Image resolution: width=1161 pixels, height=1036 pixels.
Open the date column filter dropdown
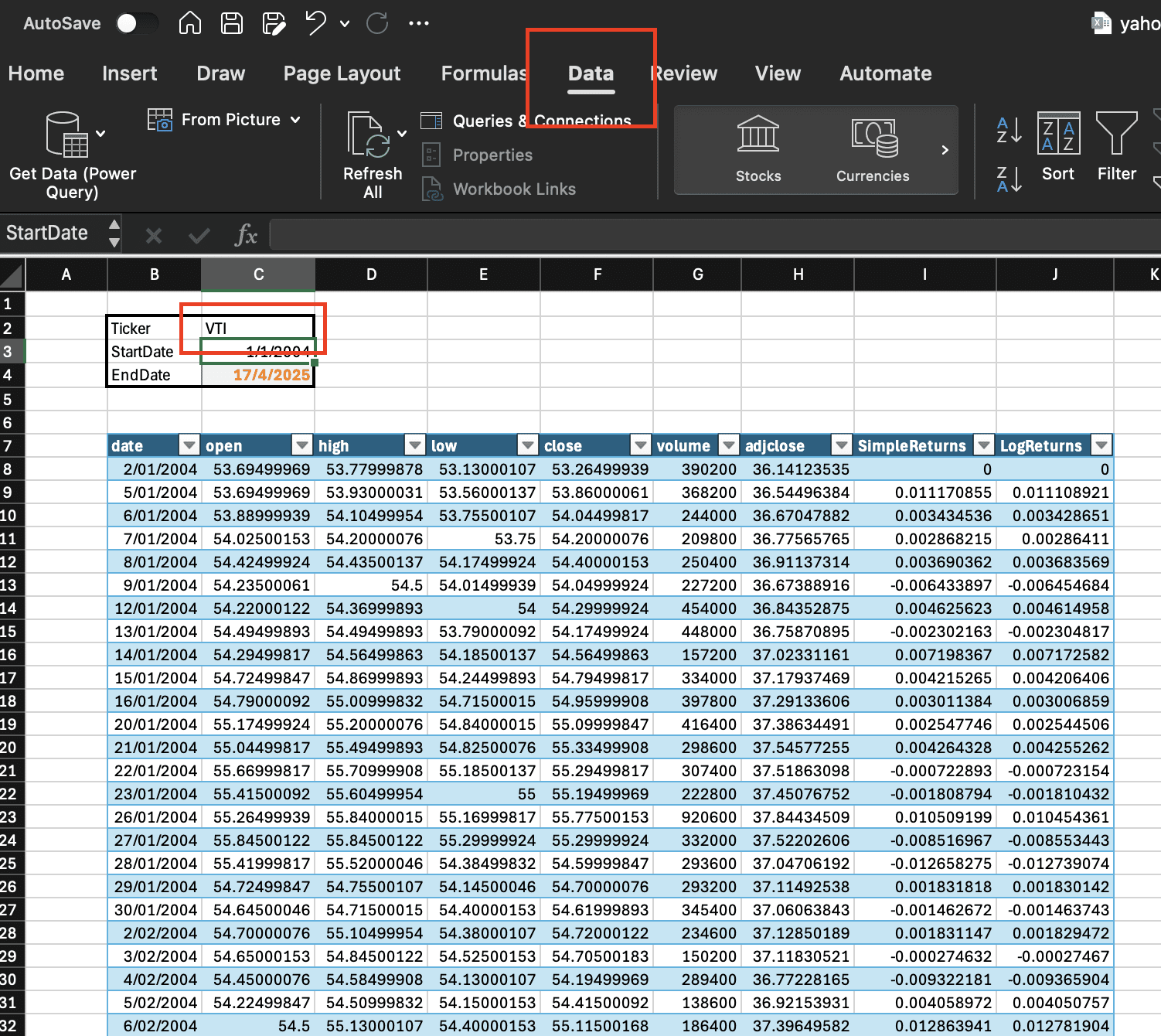[x=189, y=445]
